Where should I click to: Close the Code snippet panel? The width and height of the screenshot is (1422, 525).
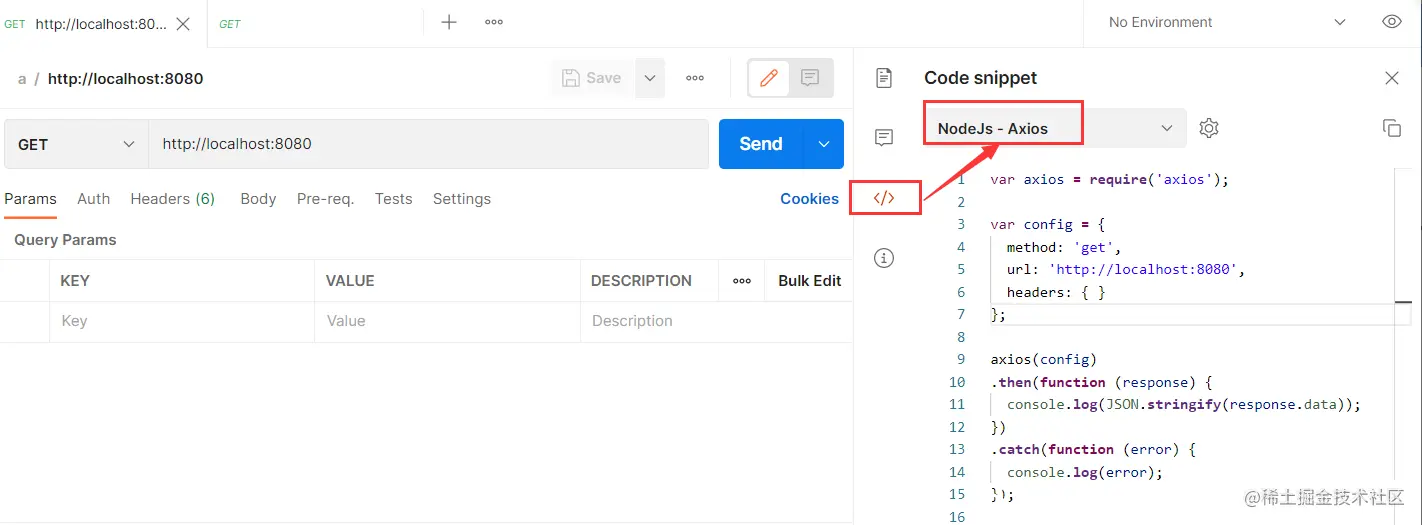[1392, 78]
